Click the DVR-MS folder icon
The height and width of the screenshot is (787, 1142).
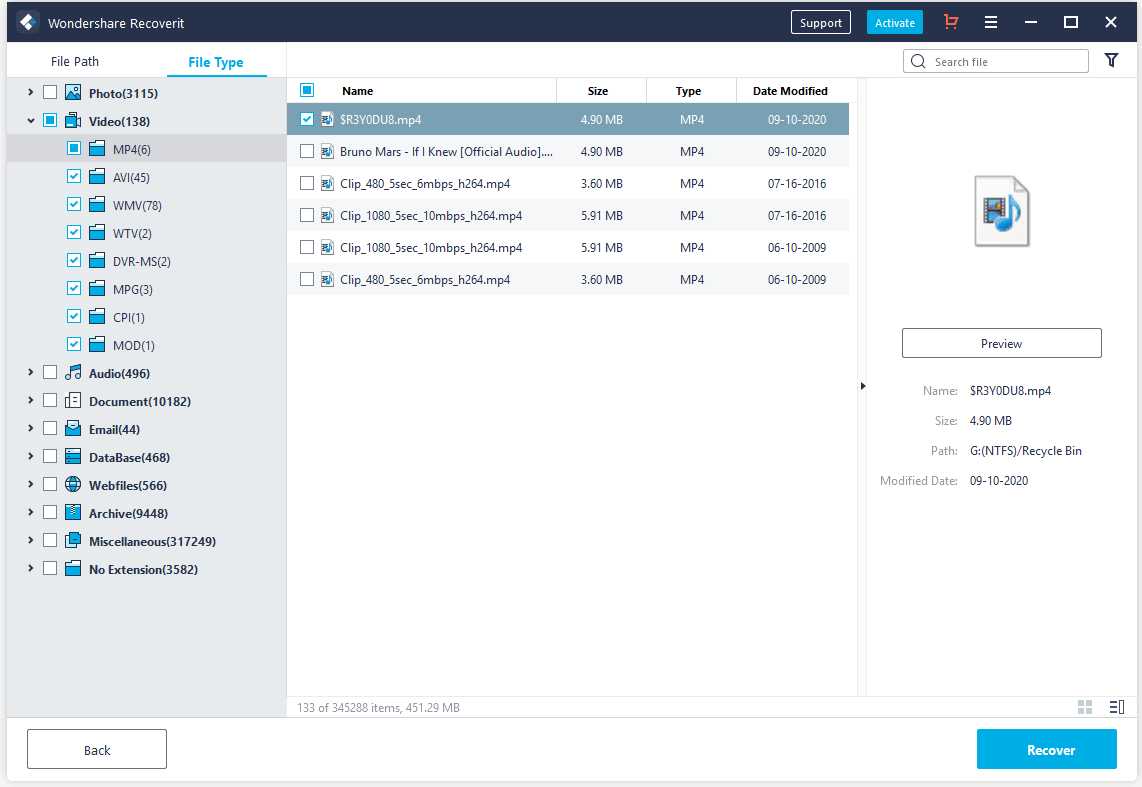point(98,261)
